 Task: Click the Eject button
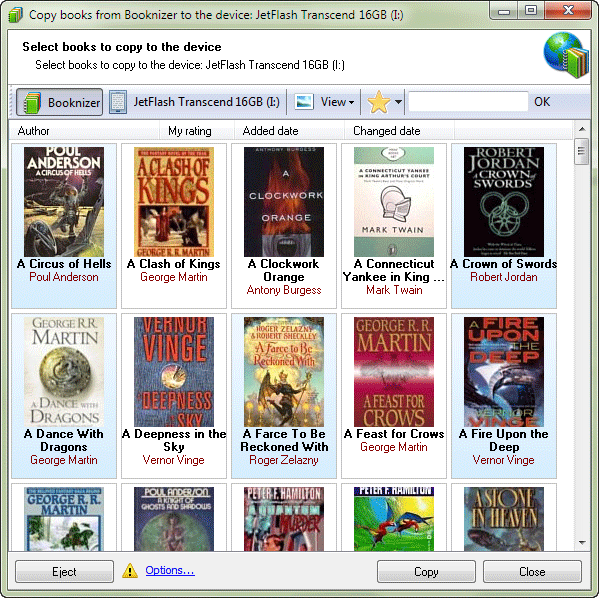pos(65,572)
